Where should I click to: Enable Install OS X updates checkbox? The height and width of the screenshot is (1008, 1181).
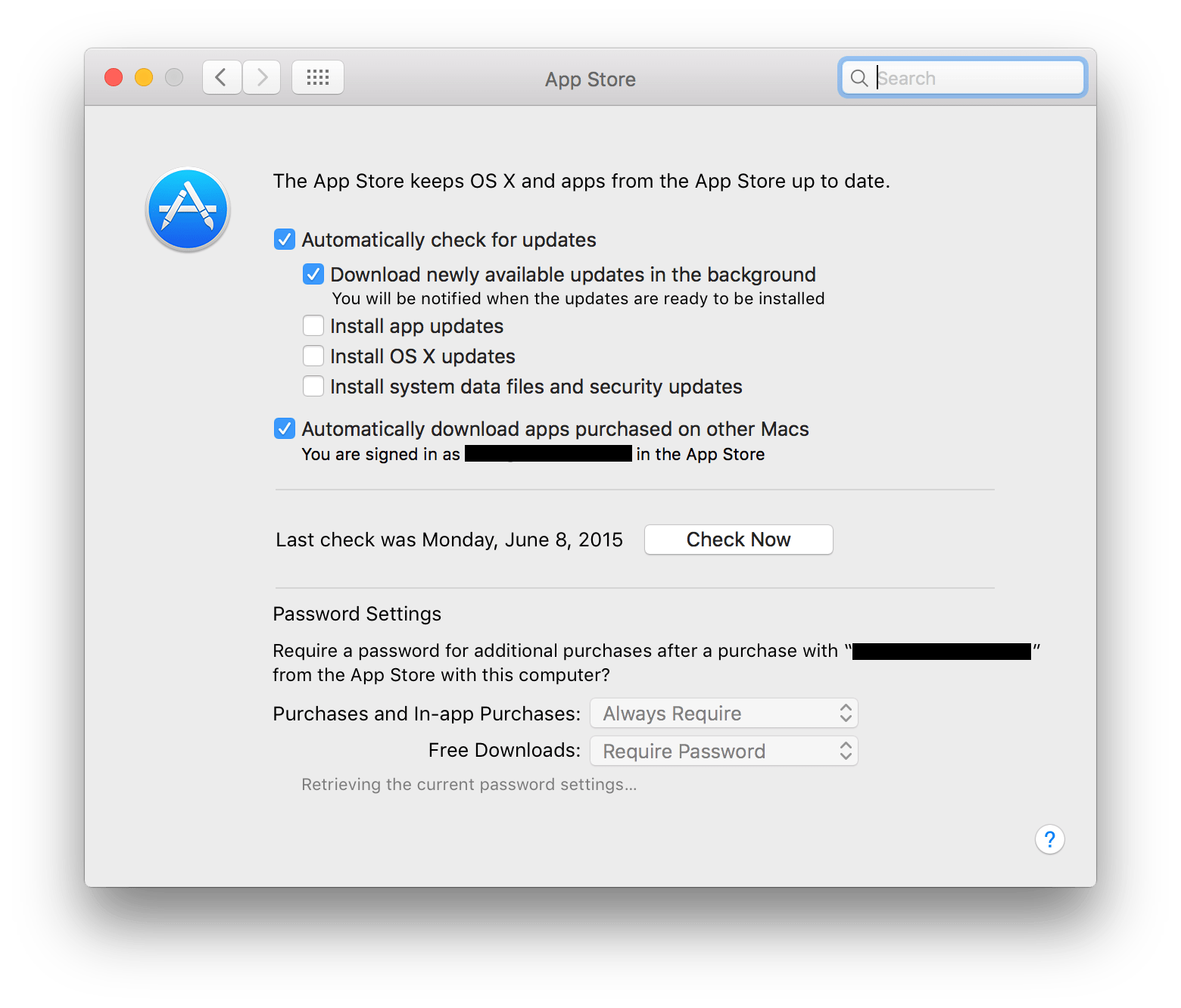[x=313, y=356]
